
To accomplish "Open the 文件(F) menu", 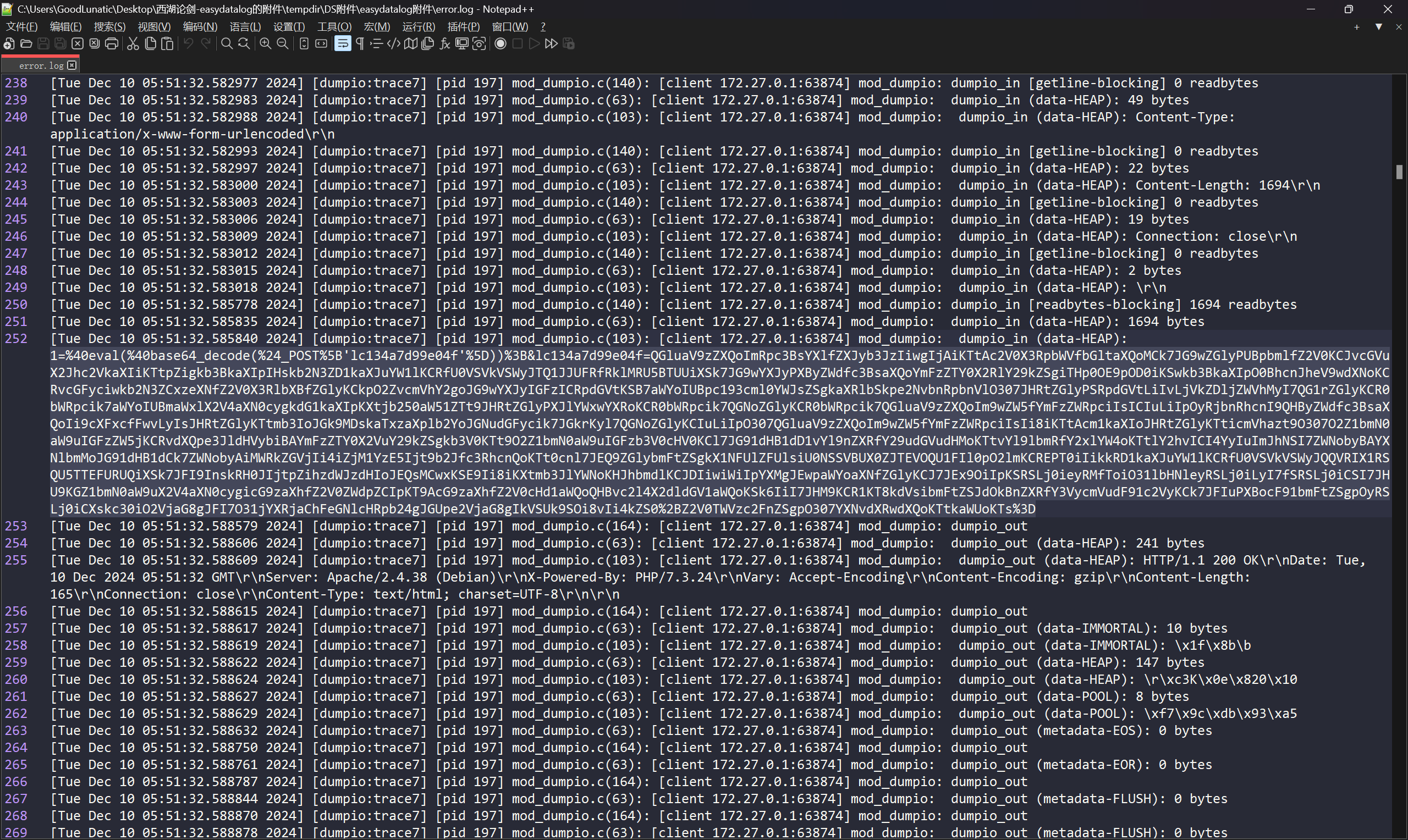I will tap(21, 26).
